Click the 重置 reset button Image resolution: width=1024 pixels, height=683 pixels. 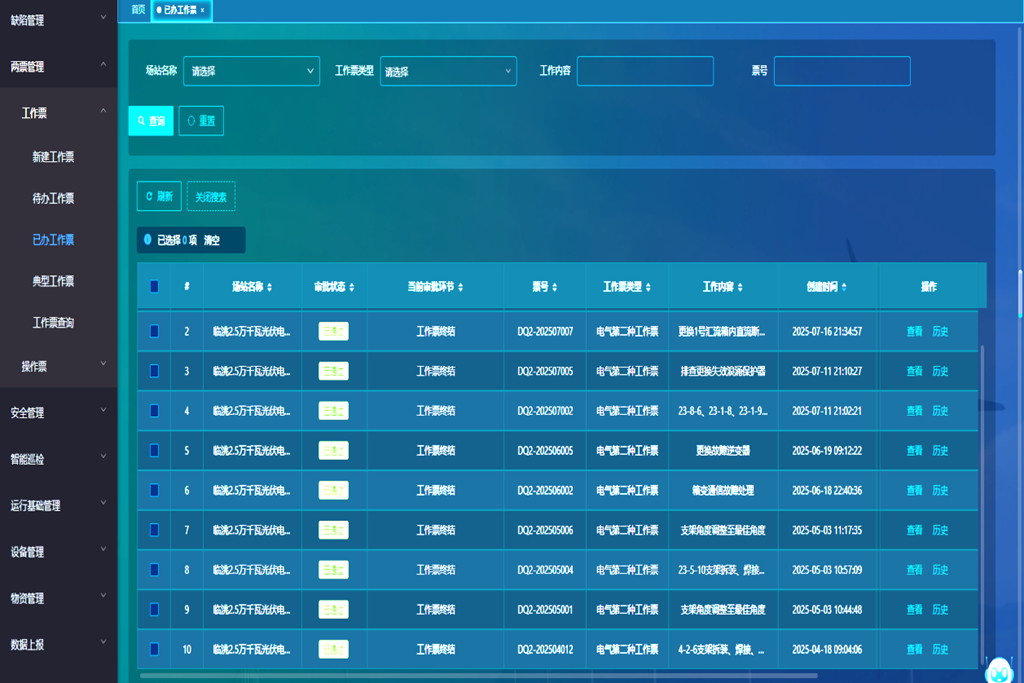coord(201,121)
